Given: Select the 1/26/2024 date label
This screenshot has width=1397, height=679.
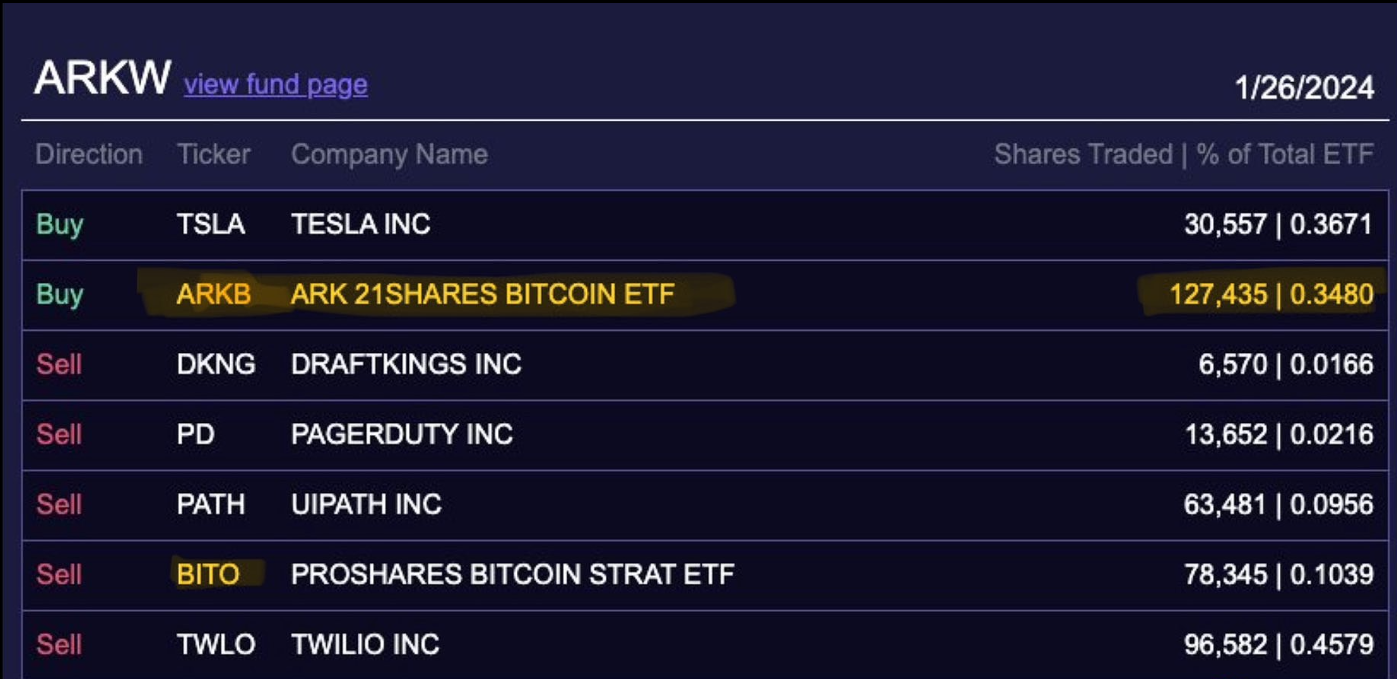Looking at the screenshot, I should click(x=1304, y=88).
